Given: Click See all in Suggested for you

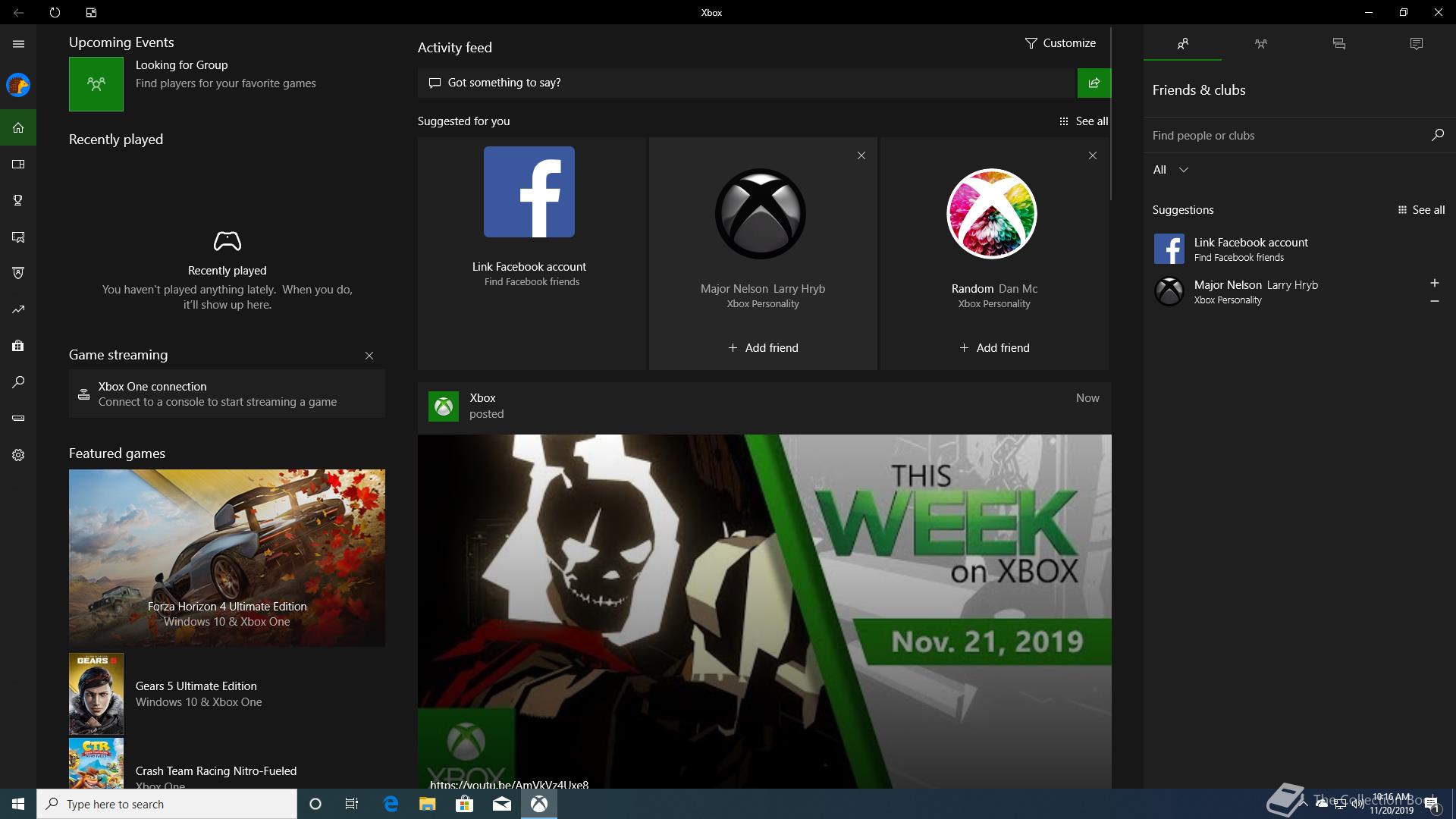Looking at the screenshot, I should [x=1083, y=121].
